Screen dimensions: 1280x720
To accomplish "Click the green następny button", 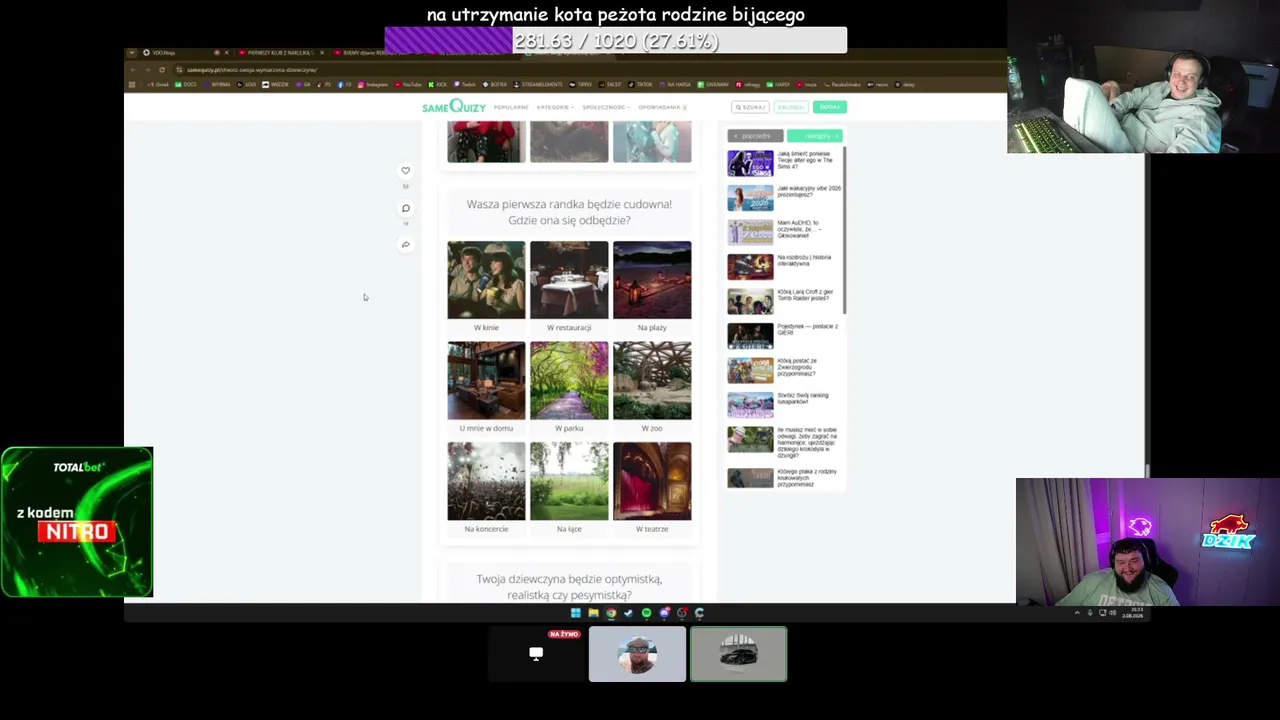I will [x=815, y=136].
